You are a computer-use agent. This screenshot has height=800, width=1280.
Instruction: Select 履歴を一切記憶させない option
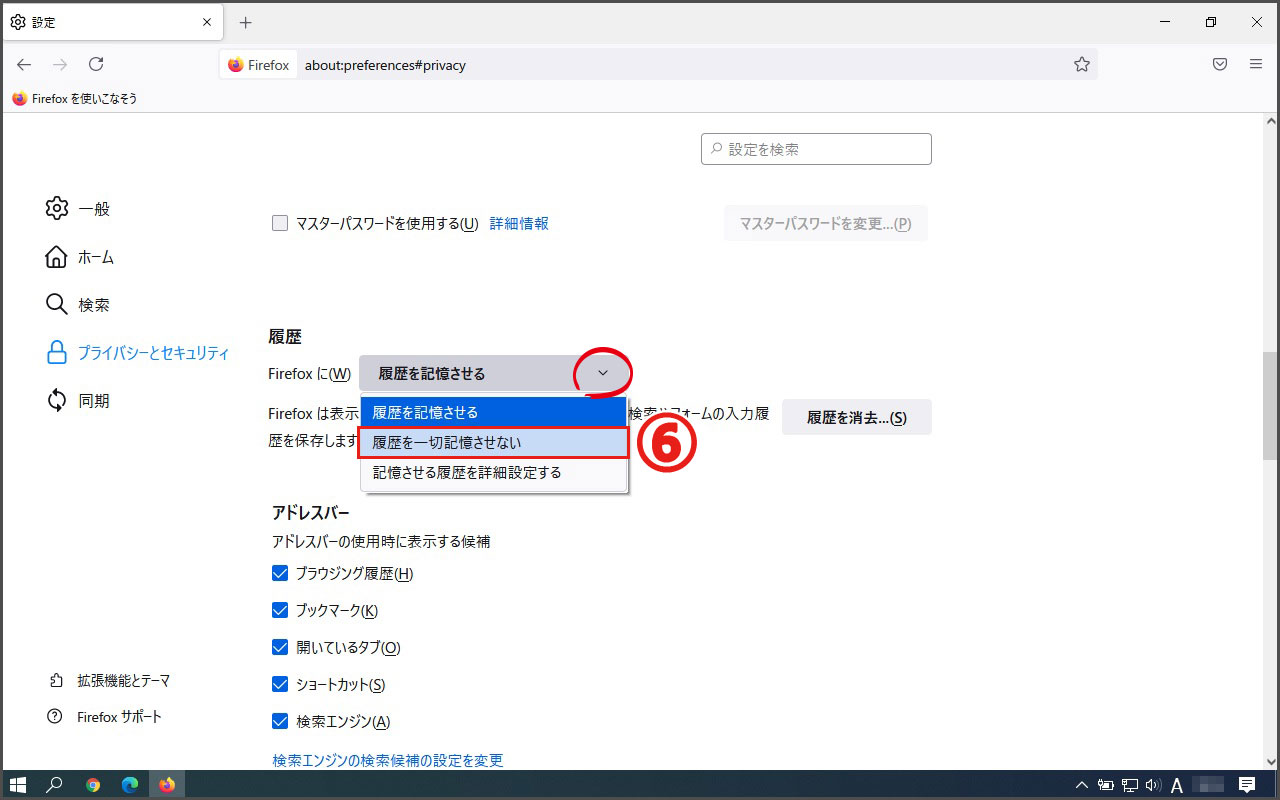(494, 442)
